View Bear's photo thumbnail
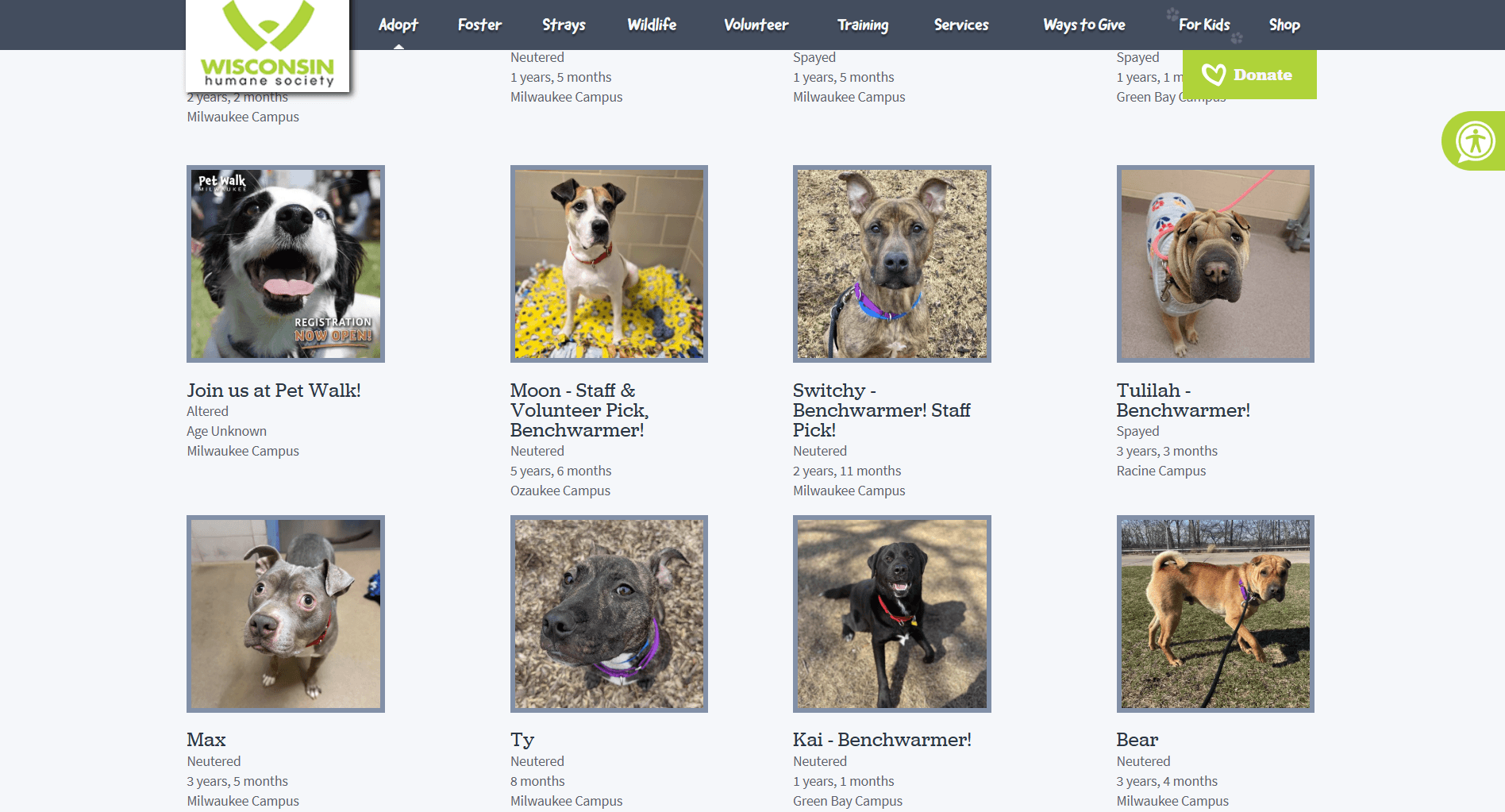The image size is (1505, 812). 1215,614
